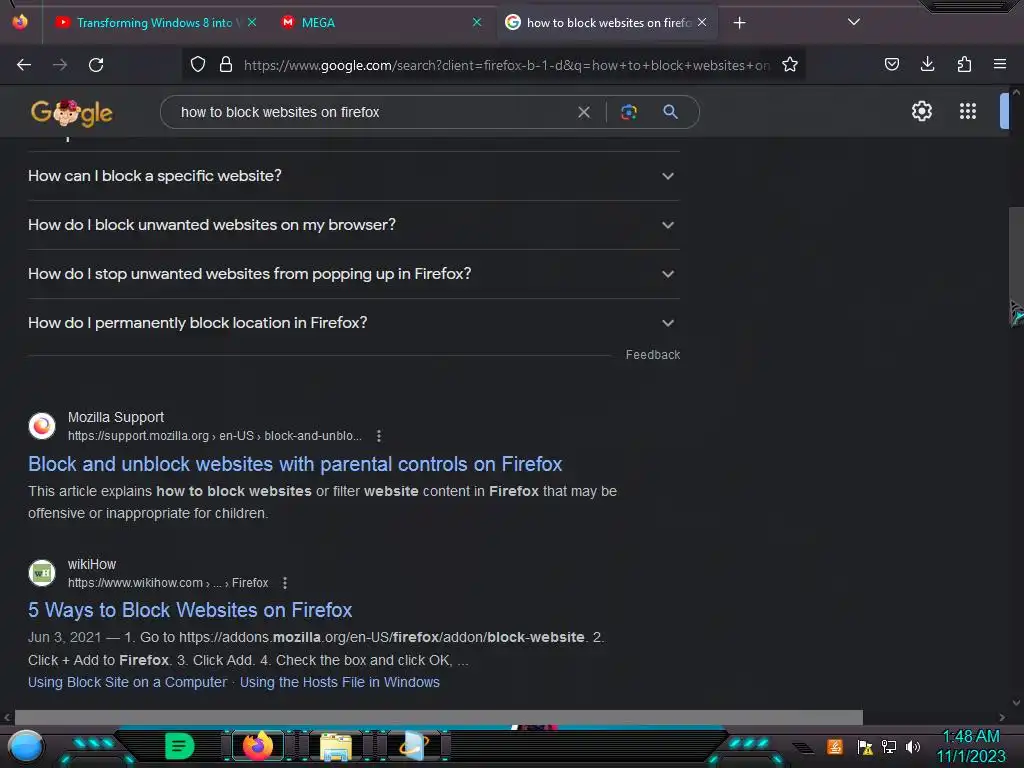The image size is (1024, 768).
Task: Open a new tab with plus button
Action: [739, 23]
